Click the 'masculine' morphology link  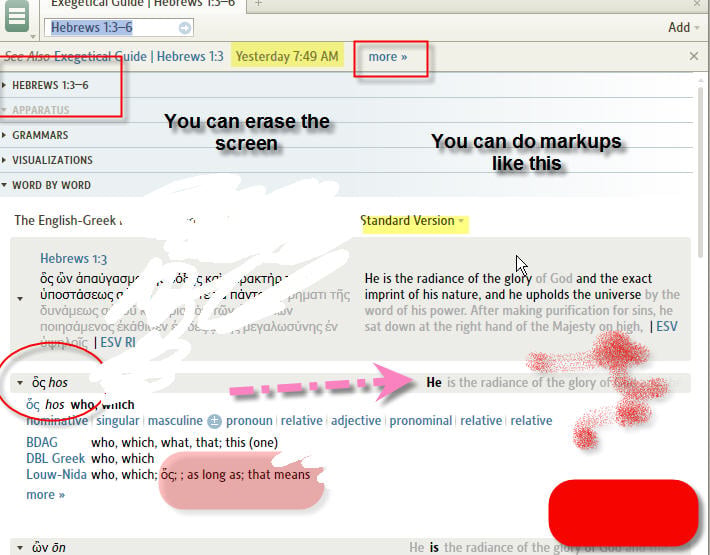coord(175,421)
